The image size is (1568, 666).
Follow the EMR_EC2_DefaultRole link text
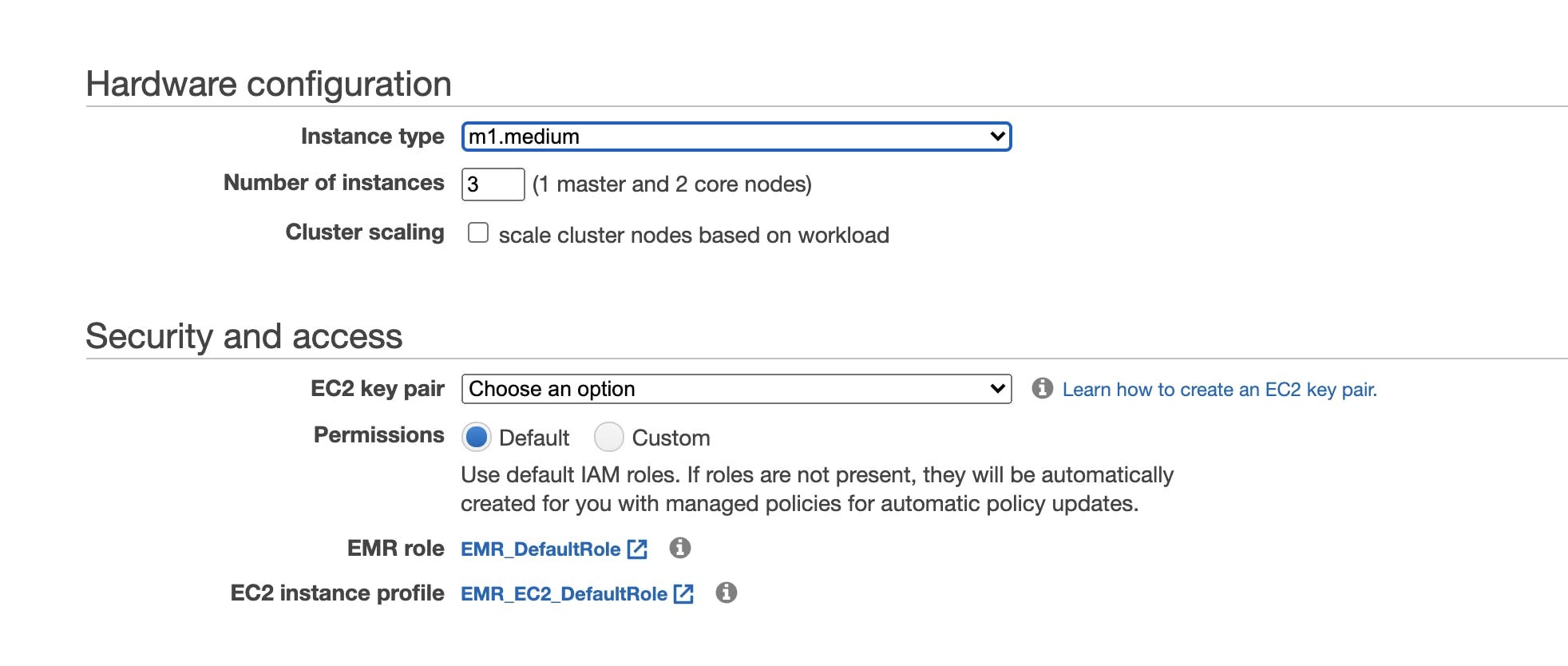564,594
